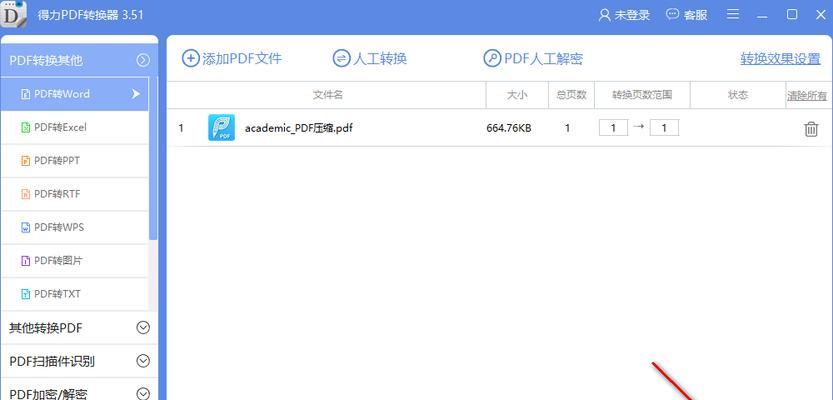Click the 大小 column header

tap(517, 95)
